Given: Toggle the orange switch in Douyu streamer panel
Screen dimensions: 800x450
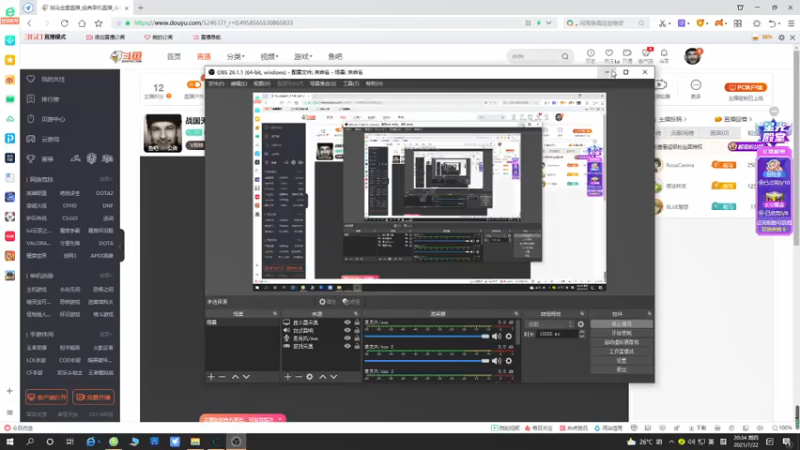Looking at the screenshot, I should tap(194, 85).
